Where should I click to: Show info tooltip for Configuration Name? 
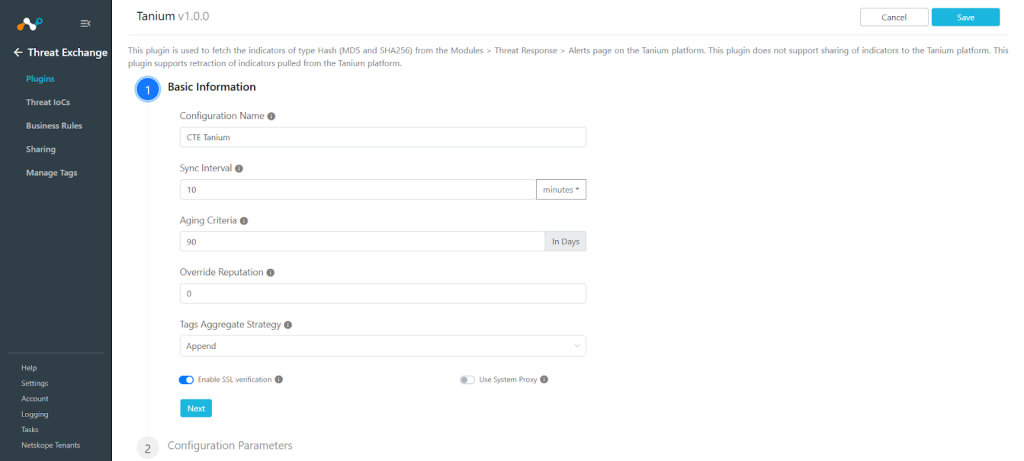click(x=271, y=116)
